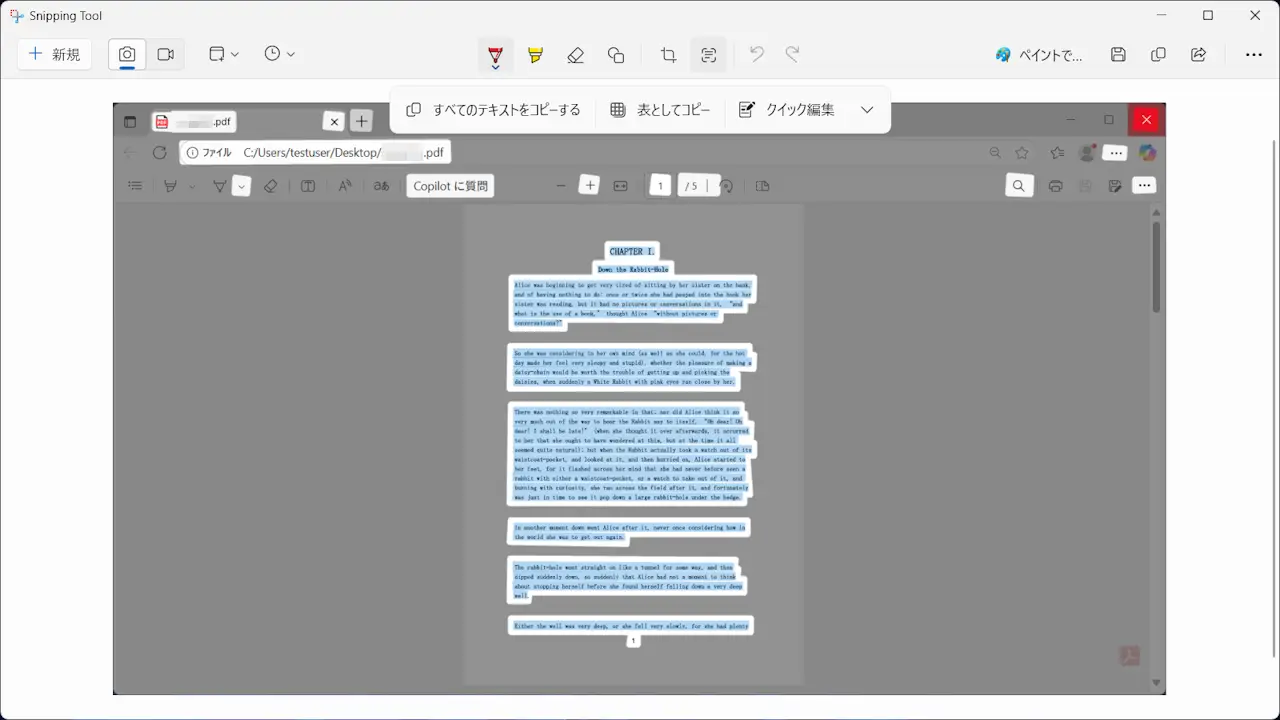The height and width of the screenshot is (720, 1280).
Task: Select the red ballpoint pen tool
Action: [x=495, y=55]
